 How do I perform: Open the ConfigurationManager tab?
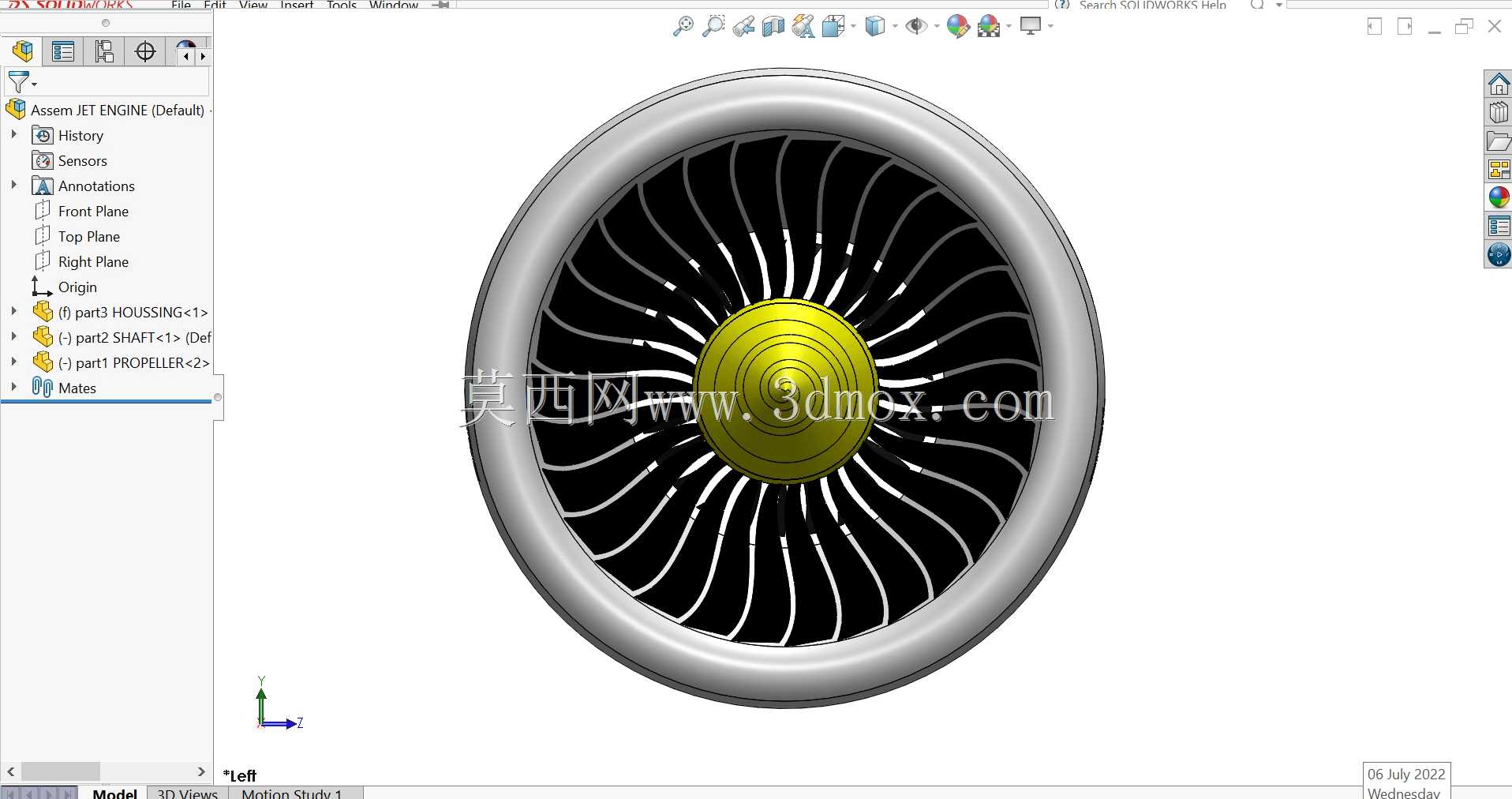[x=104, y=52]
